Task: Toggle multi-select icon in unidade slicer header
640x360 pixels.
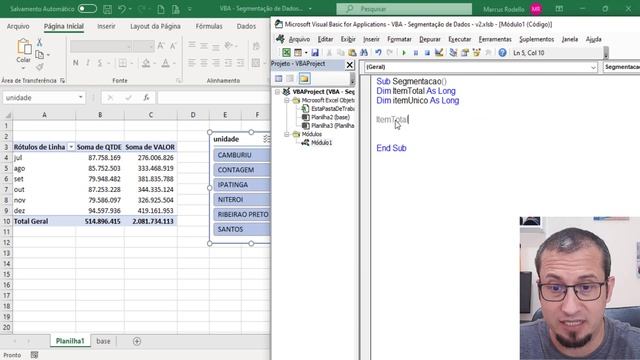Action: pos(267,139)
